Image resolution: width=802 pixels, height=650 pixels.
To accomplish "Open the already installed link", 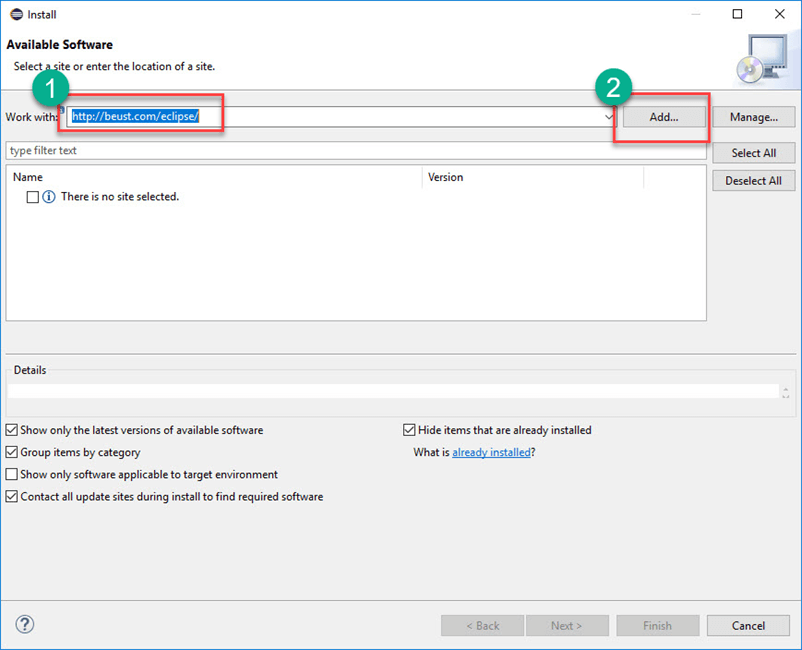I will pos(490,452).
